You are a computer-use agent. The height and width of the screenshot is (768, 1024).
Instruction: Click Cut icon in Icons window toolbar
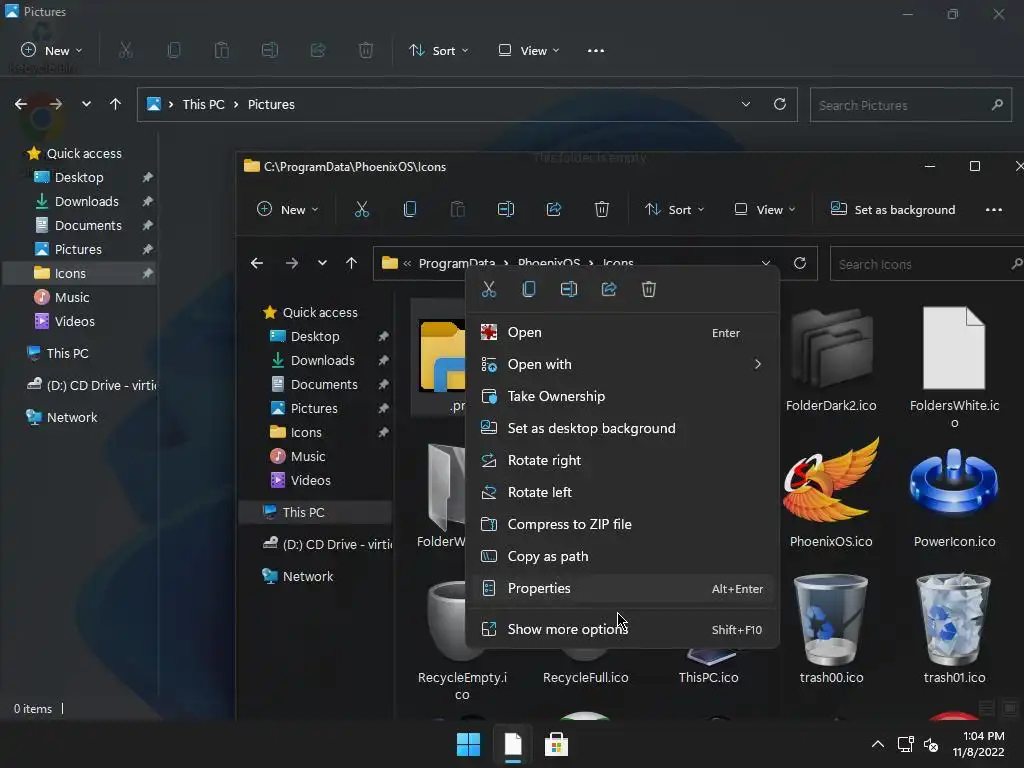click(x=362, y=210)
